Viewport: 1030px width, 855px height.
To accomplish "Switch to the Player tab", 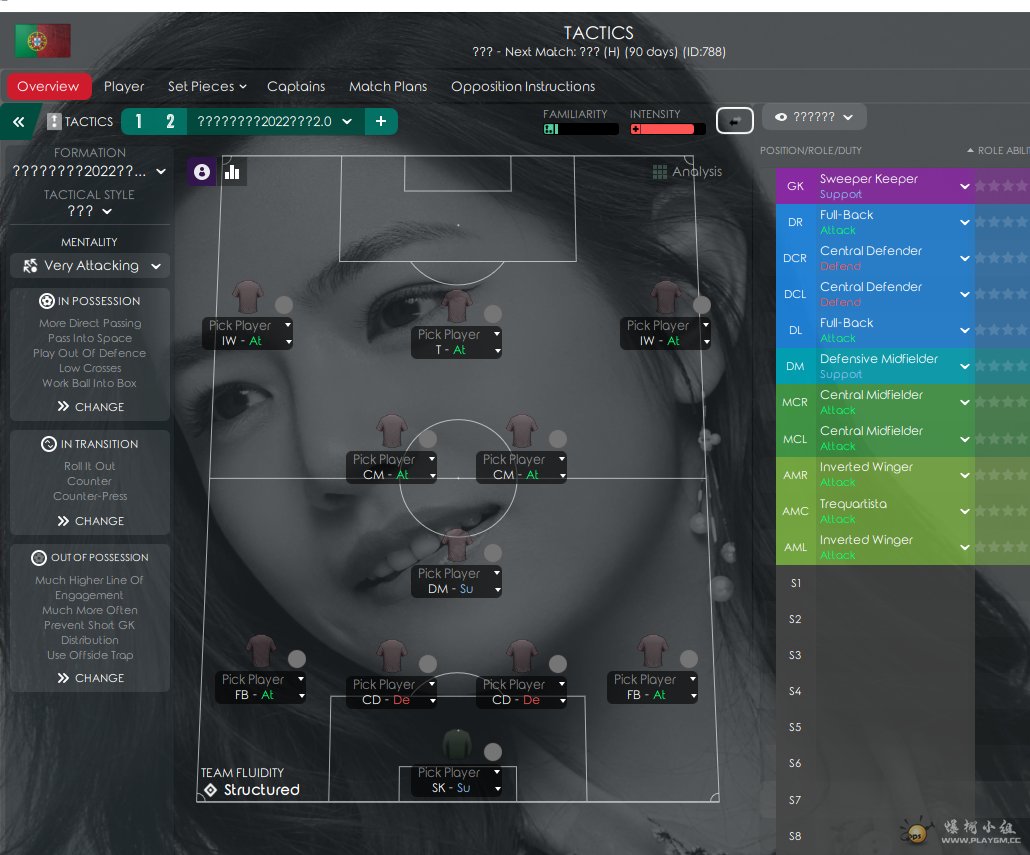I will [x=123, y=86].
